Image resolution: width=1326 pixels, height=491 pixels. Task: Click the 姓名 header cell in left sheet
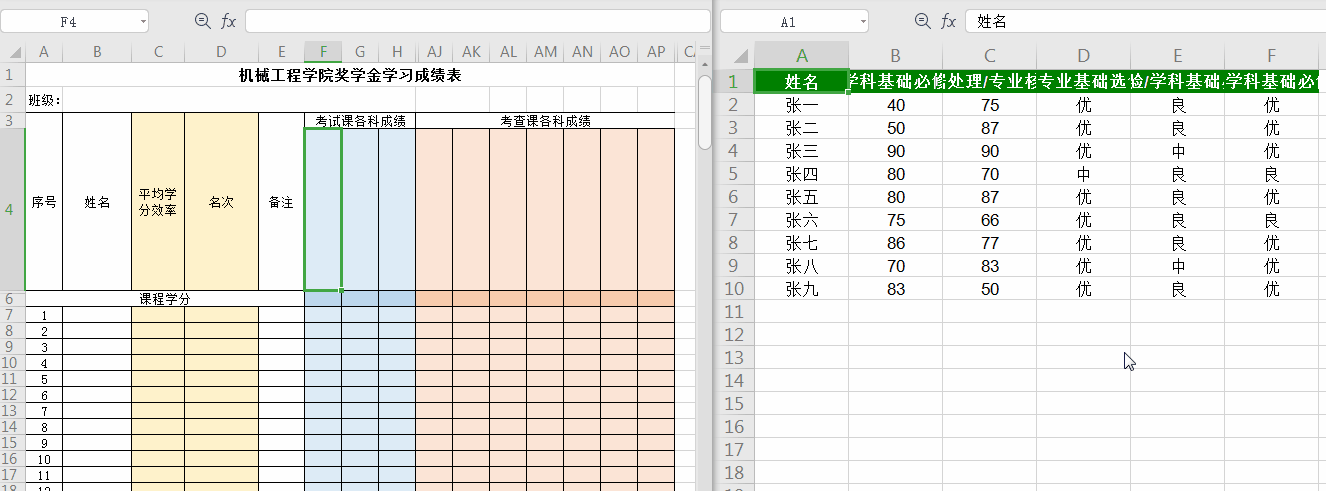(x=97, y=202)
